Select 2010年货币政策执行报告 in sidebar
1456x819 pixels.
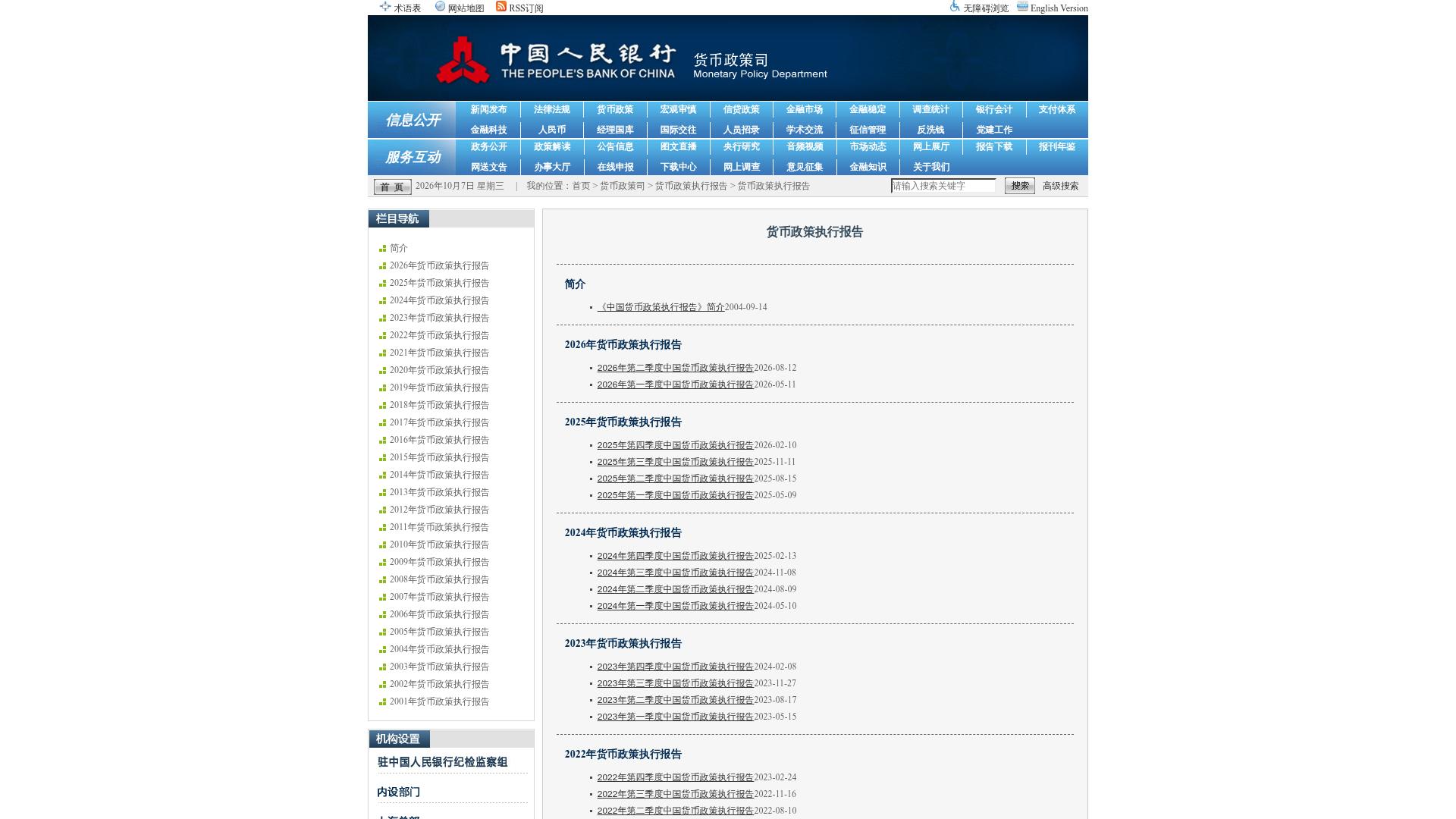click(x=439, y=545)
